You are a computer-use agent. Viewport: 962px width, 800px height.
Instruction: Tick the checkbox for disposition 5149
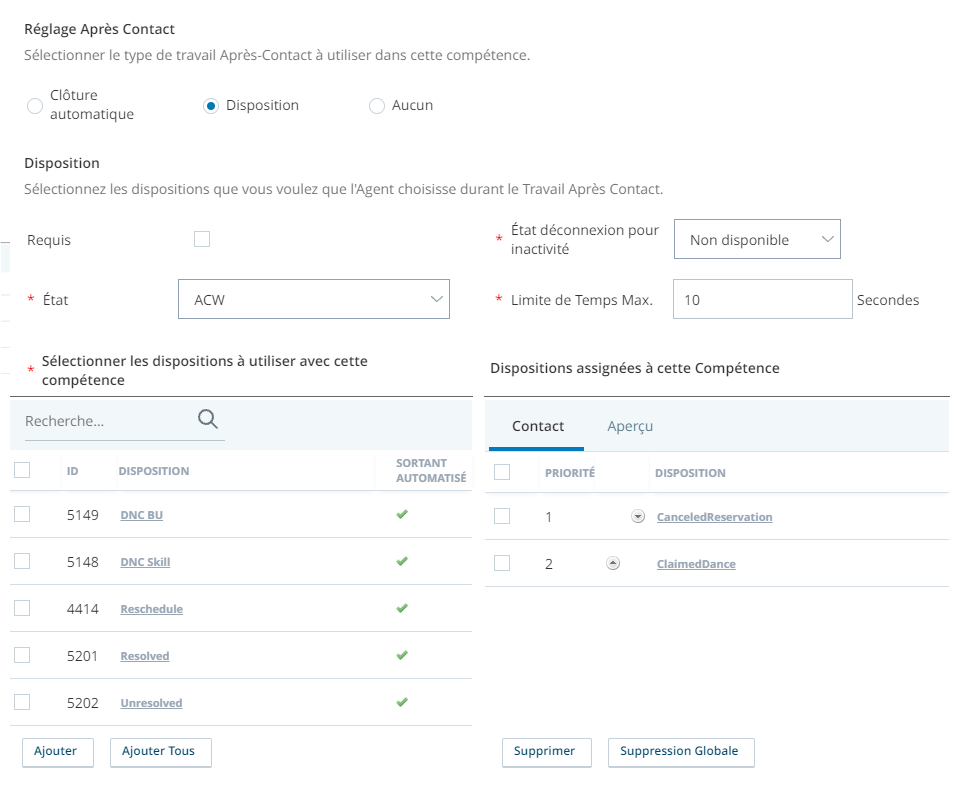click(x=22, y=514)
